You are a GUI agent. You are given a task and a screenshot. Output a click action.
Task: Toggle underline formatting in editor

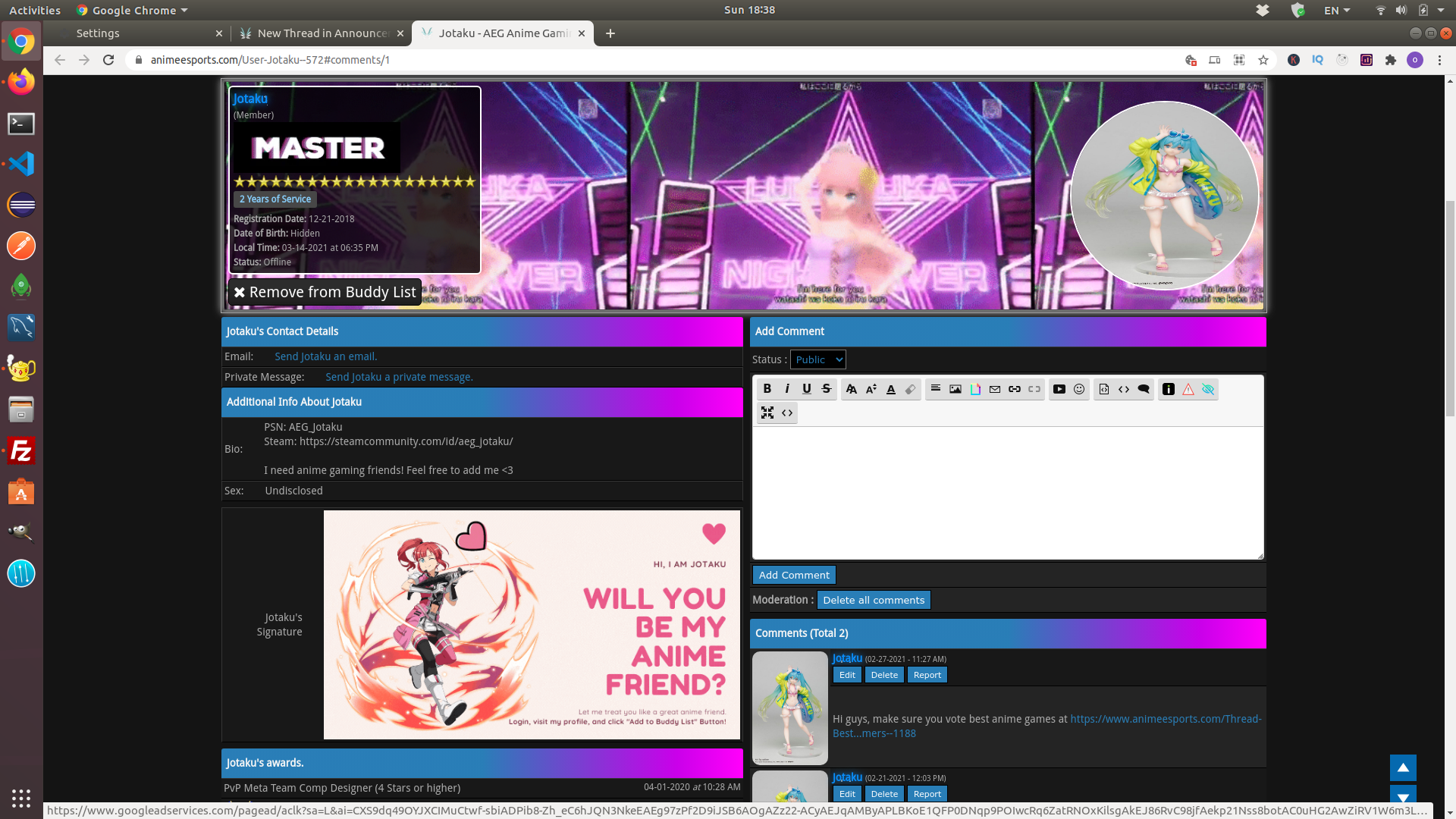pyautogui.click(x=807, y=389)
